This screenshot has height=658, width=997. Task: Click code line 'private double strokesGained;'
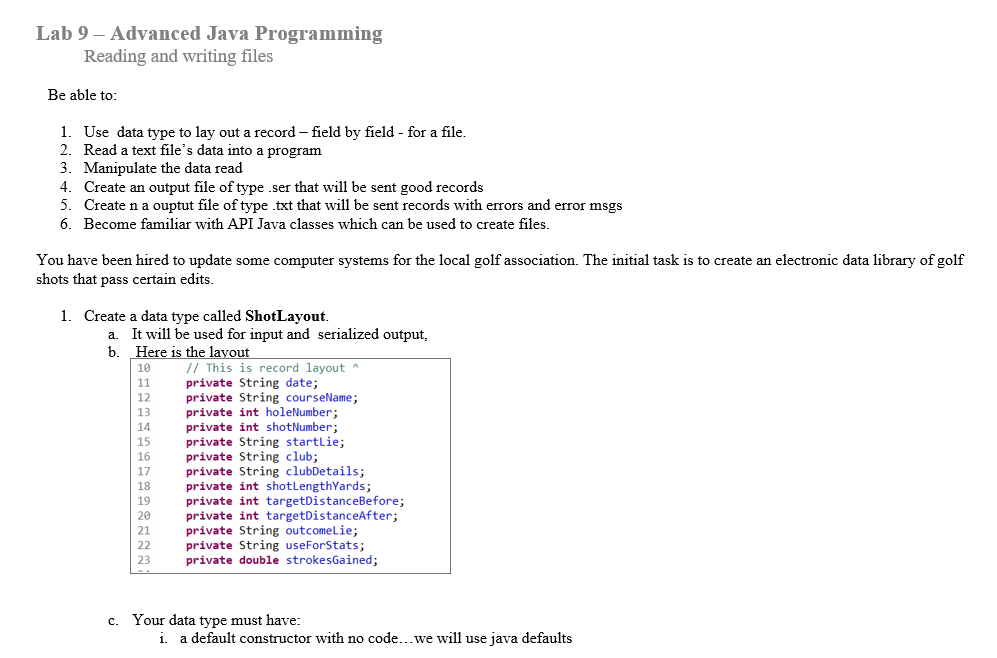pyautogui.click(x=282, y=560)
